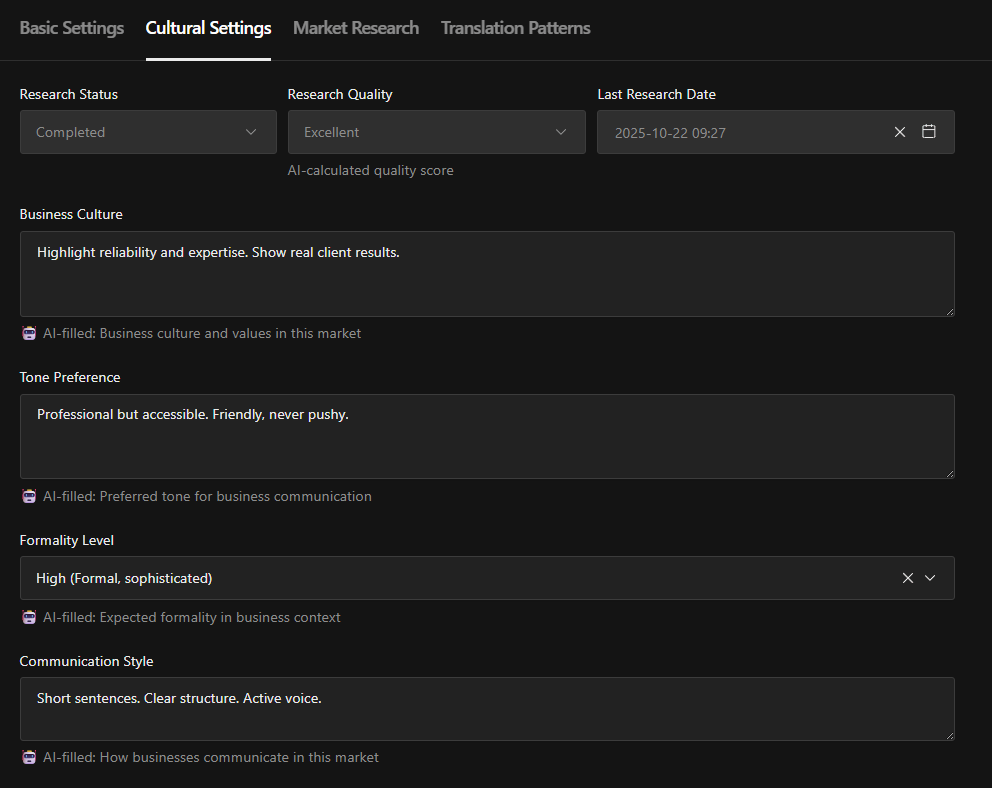Open the calendar date picker icon

929,132
